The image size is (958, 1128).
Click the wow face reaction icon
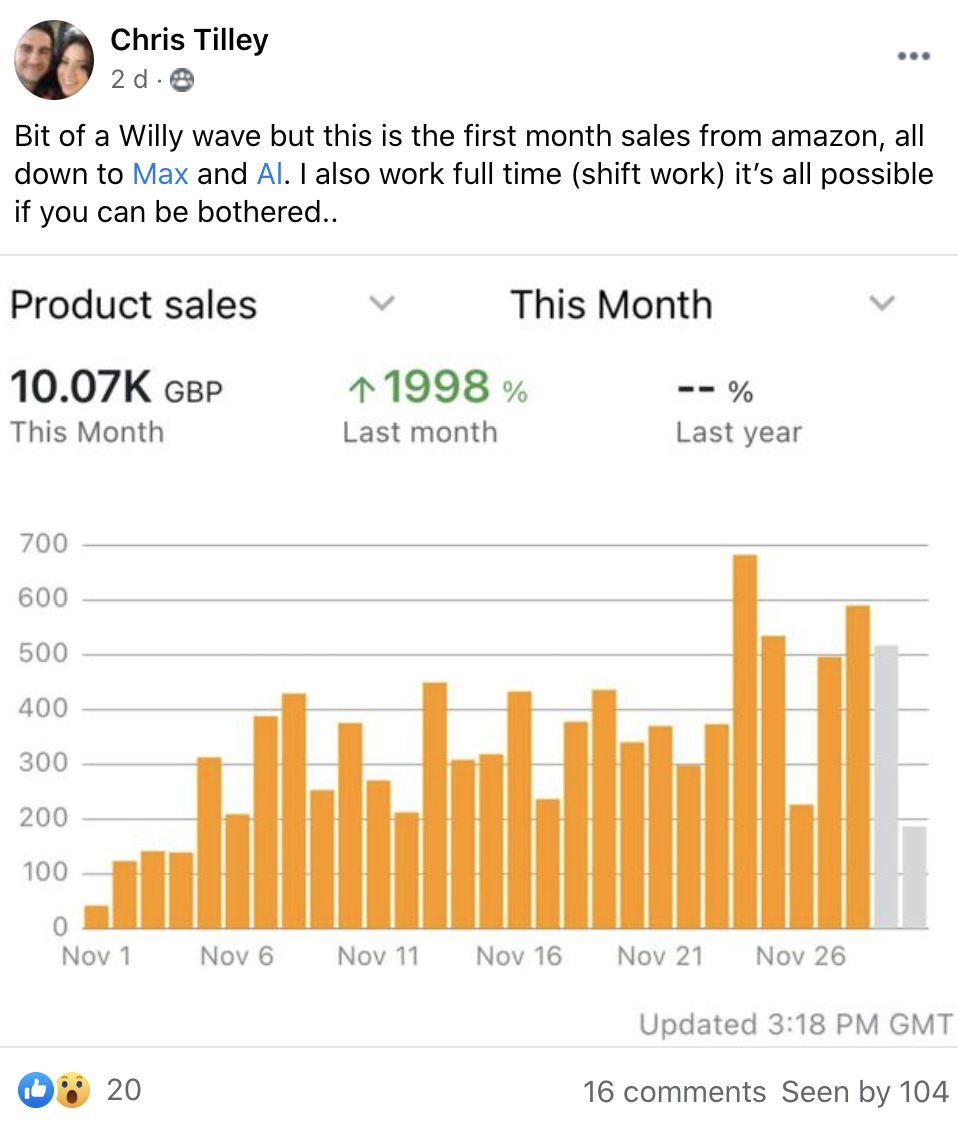73,1089
